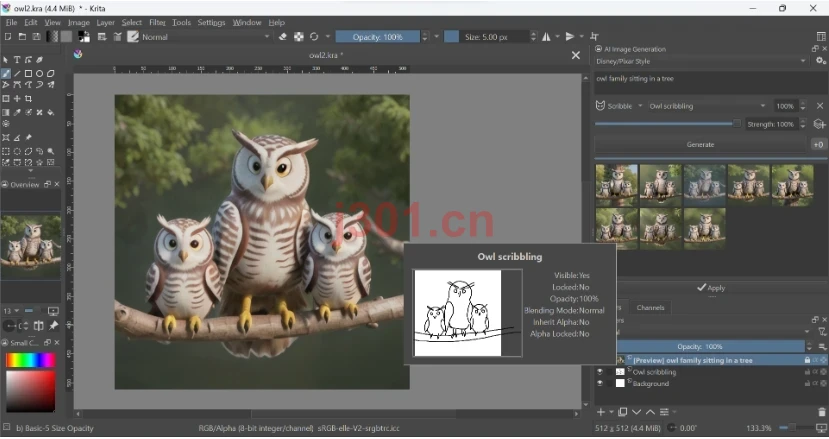Open the layer filter funnel dropdown
Screen dimensions: 829x439
tap(822, 332)
